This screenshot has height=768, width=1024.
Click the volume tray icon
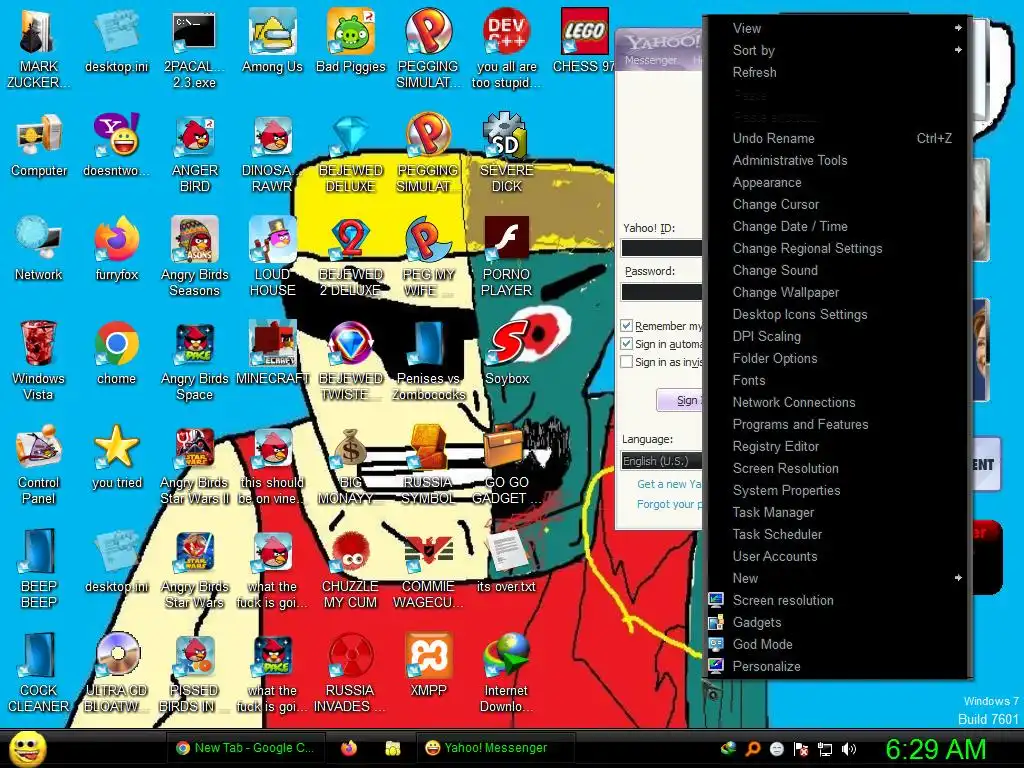coord(848,749)
